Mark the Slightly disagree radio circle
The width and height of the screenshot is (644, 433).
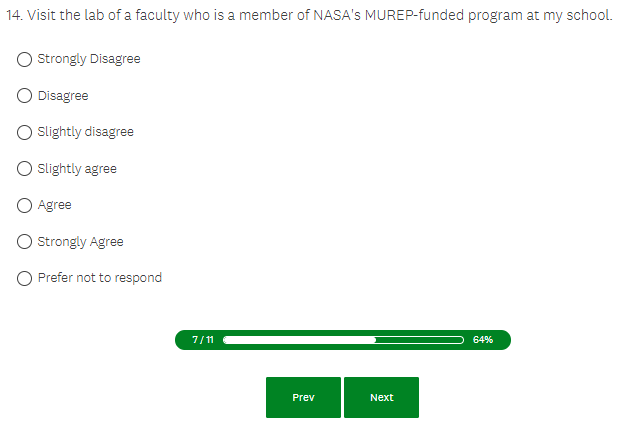point(25,132)
